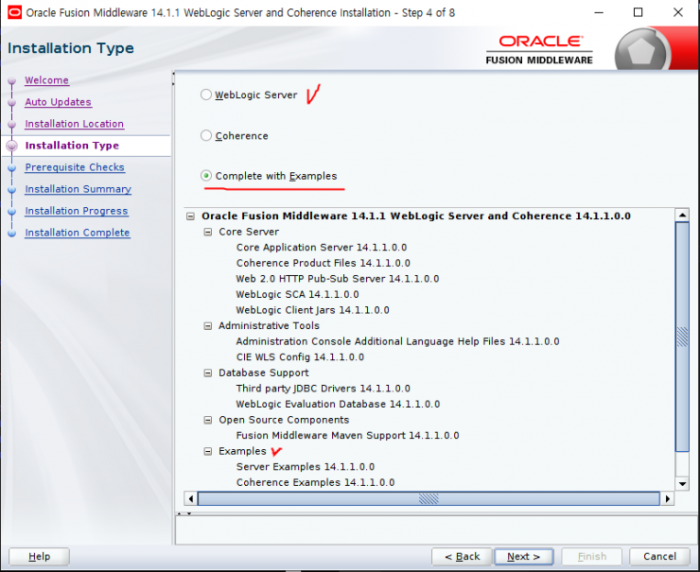Select CIE WLS Config 14.1.1.0.0 row

pyautogui.click(x=300, y=357)
